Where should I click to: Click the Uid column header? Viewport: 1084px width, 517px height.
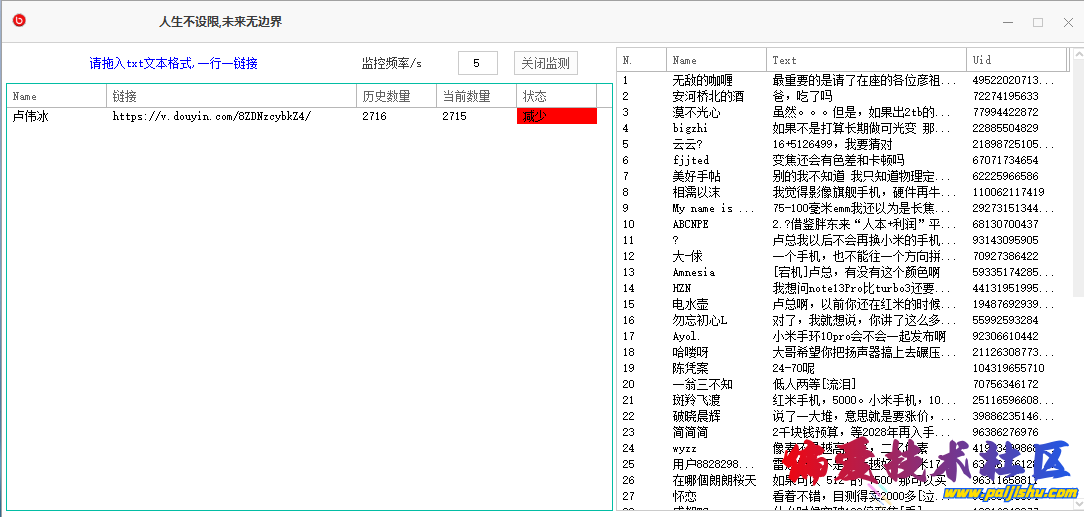tap(1015, 60)
